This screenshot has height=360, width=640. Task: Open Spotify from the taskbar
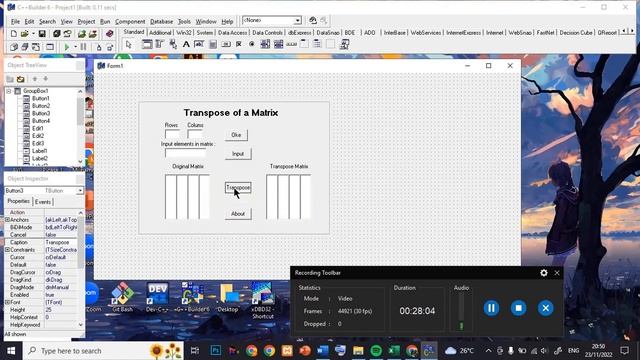pos(376,351)
